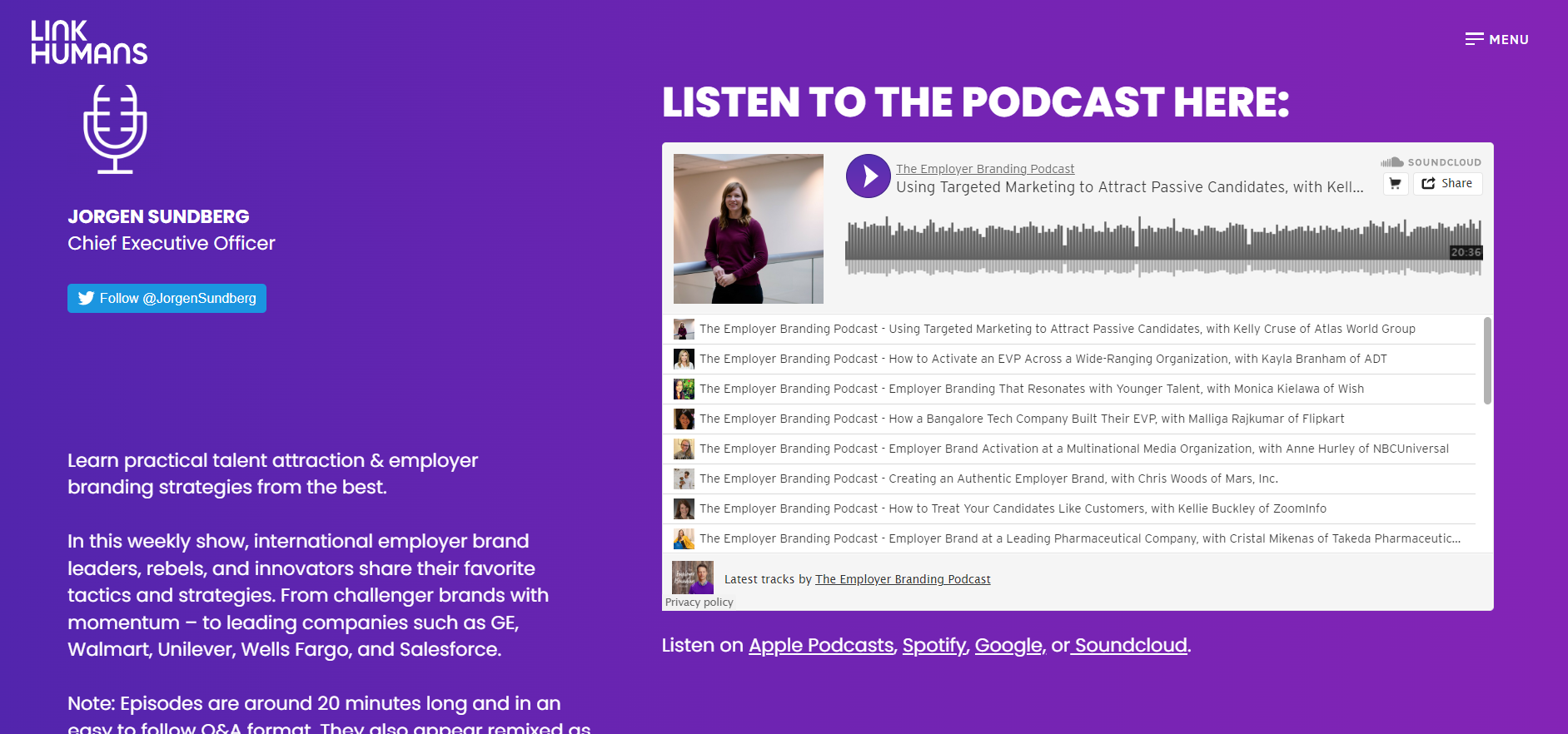Select the Kayla Branham of ADT track
Viewport: 1568px width, 734px height.
click(1043, 359)
